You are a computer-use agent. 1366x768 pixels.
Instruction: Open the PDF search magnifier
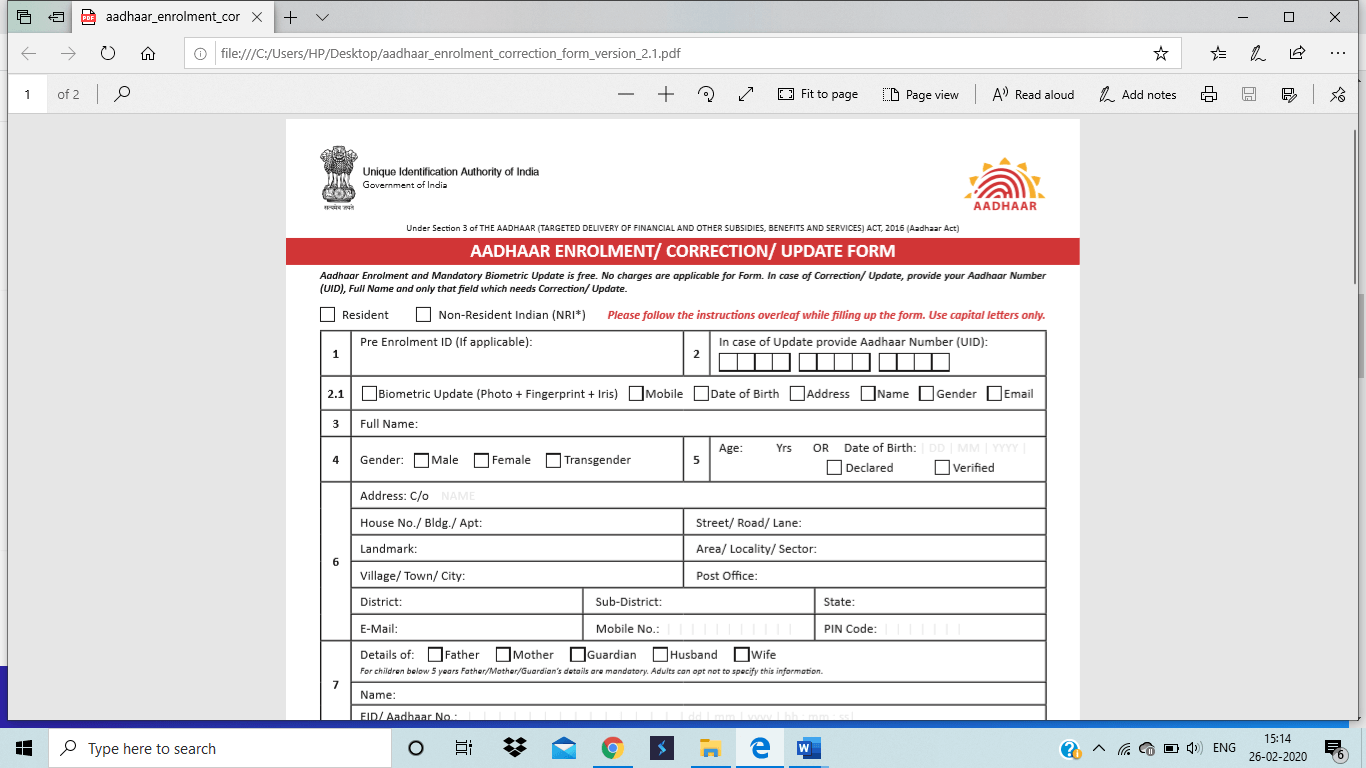point(123,94)
